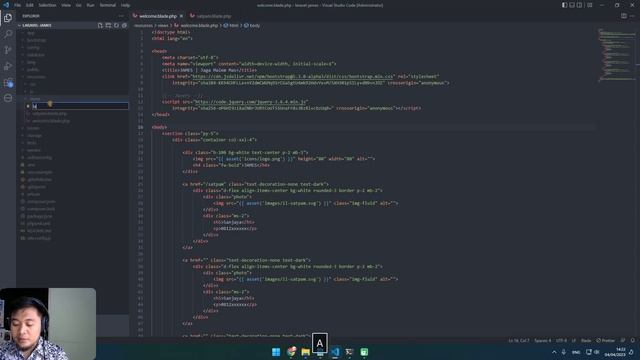Open the Search view in activity bar

point(8,34)
